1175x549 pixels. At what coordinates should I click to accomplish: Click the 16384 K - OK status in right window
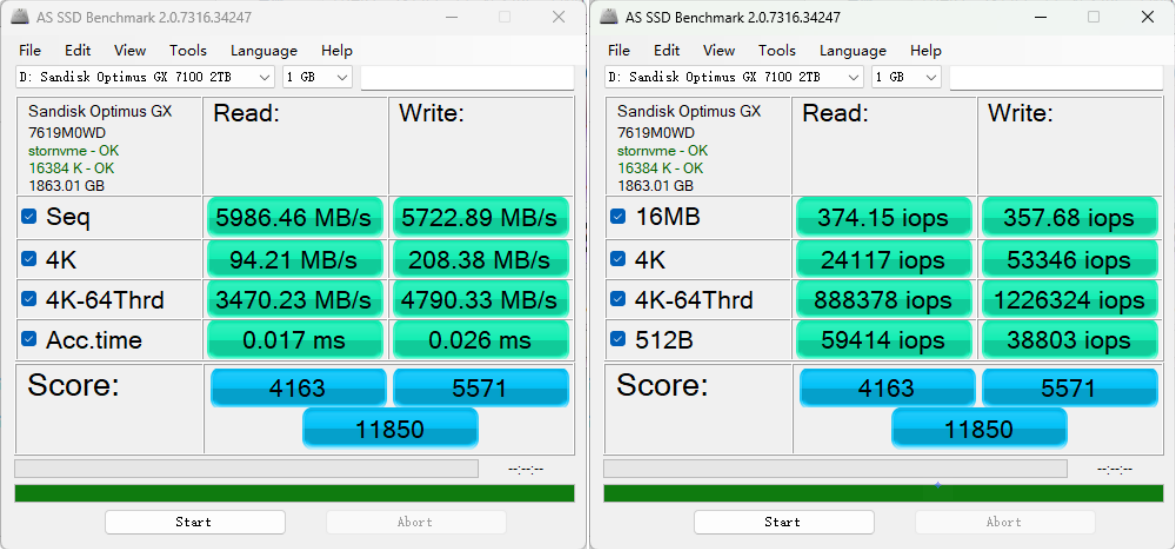coord(660,169)
